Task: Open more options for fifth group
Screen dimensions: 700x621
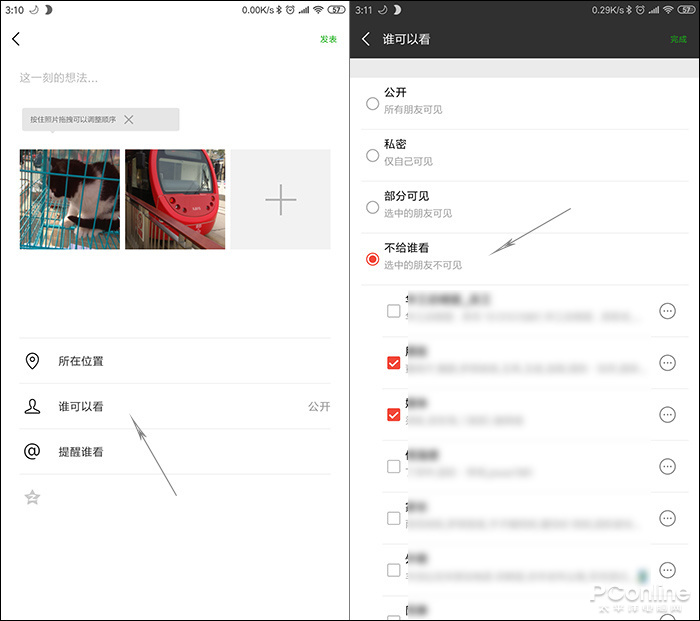Action: [667, 518]
